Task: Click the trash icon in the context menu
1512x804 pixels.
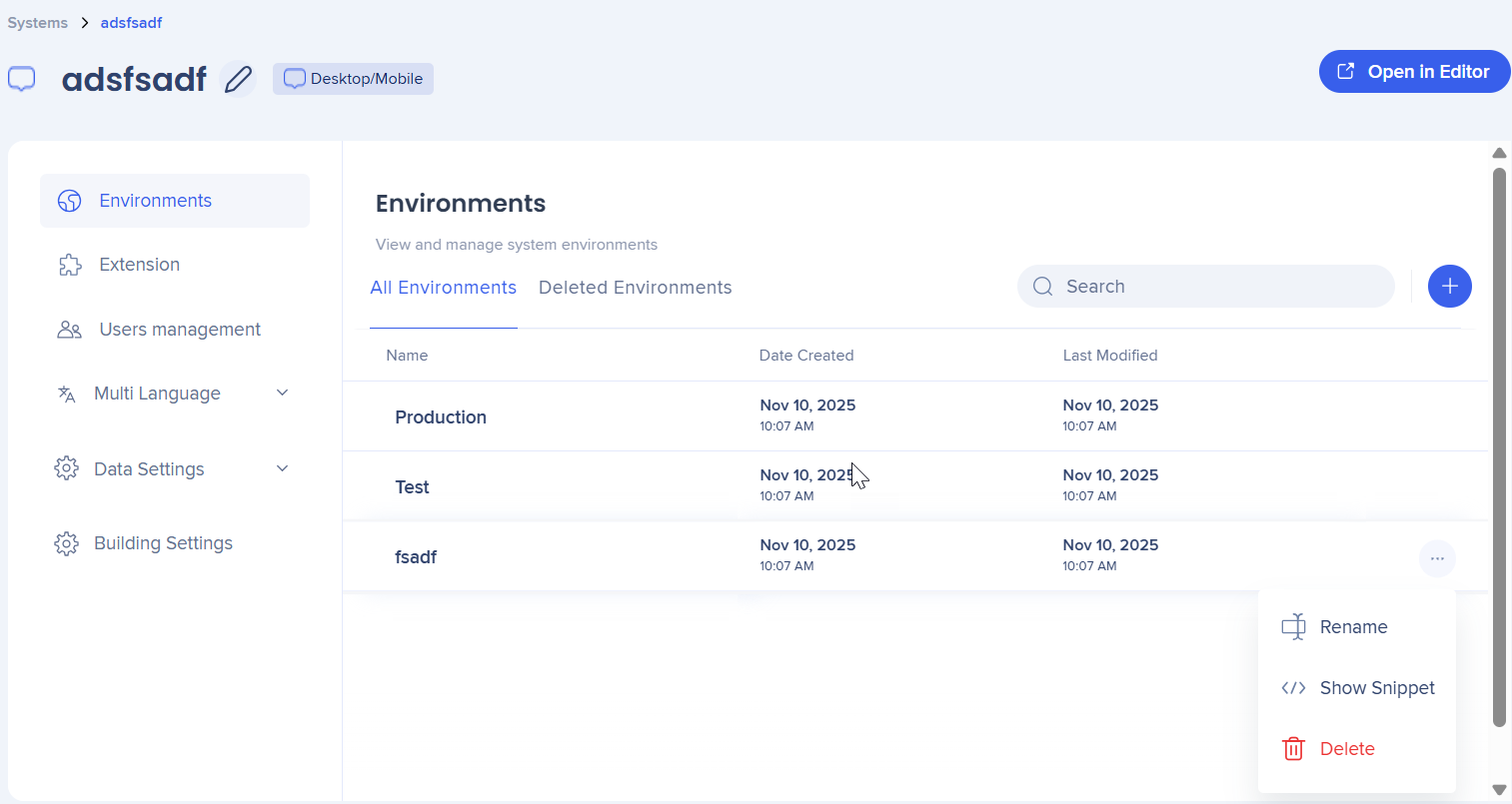Action: click(x=1293, y=749)
